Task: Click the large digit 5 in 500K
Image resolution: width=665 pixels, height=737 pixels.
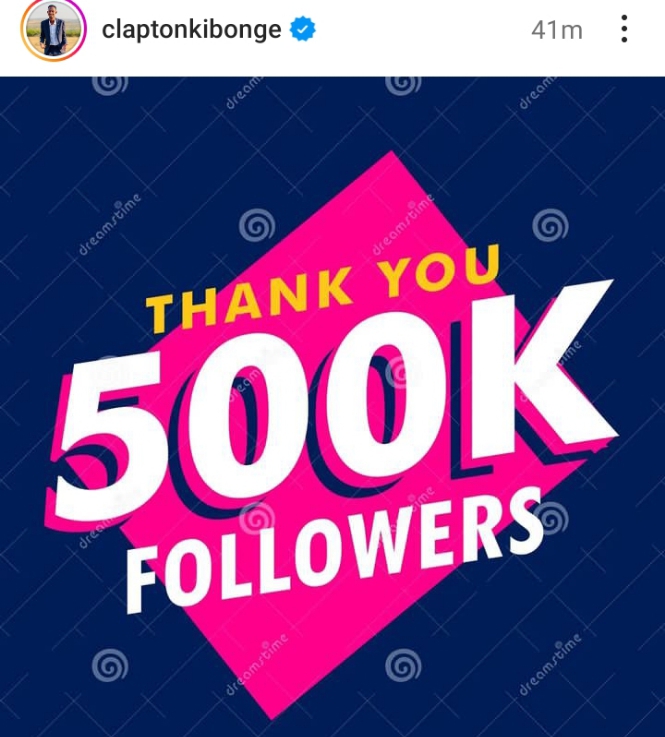Action: pyautogui.click(x=114, y=437)
